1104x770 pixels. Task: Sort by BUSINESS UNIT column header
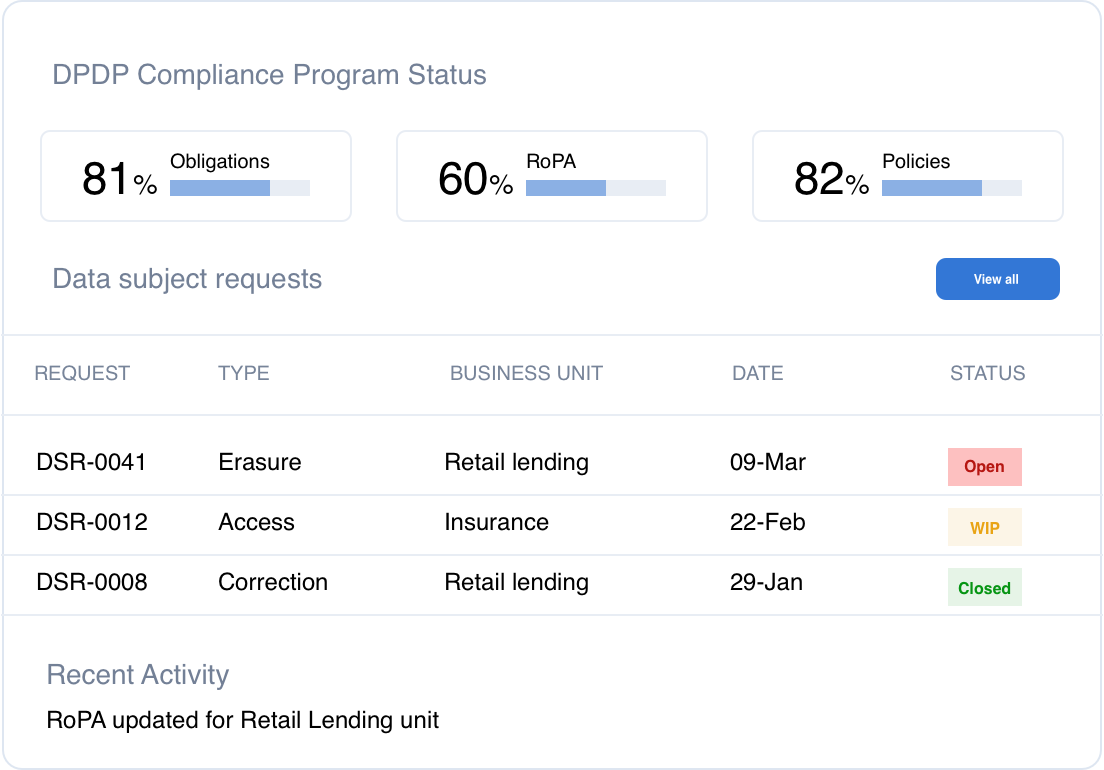(x=526, y=373)
